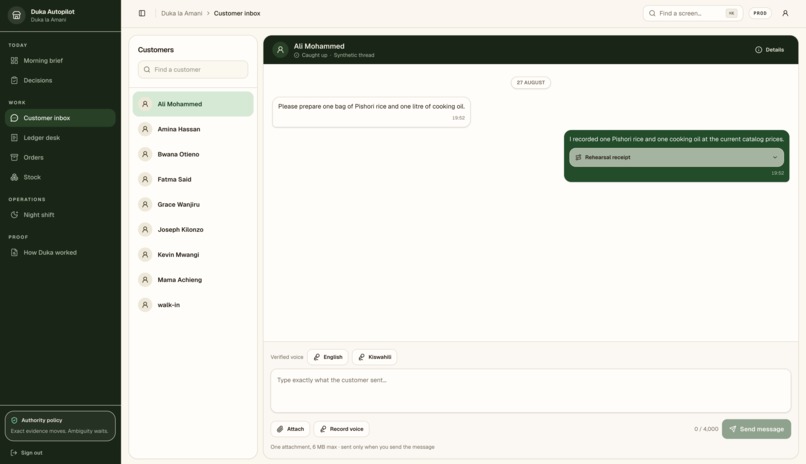Click the Decisions clipboard icon

point(14,80)
